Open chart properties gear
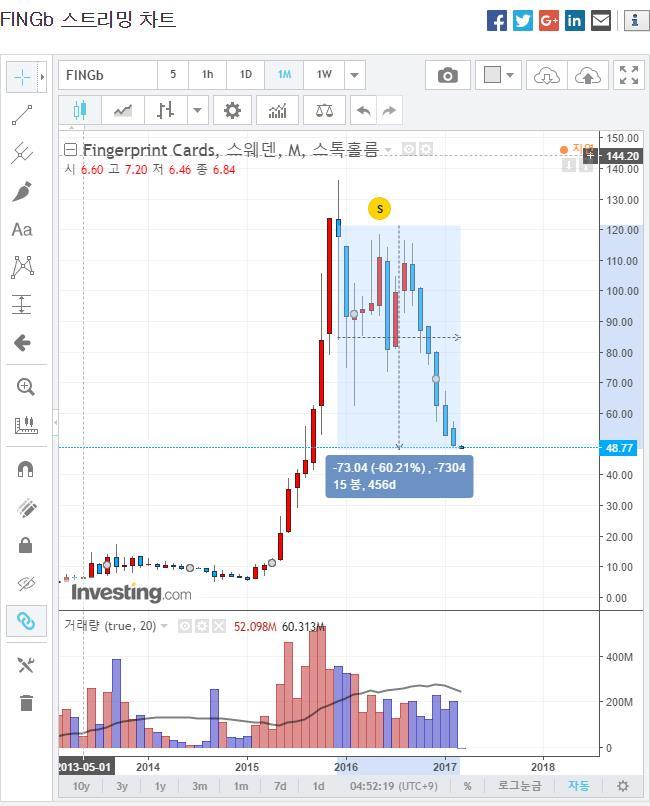 (232, 110)
